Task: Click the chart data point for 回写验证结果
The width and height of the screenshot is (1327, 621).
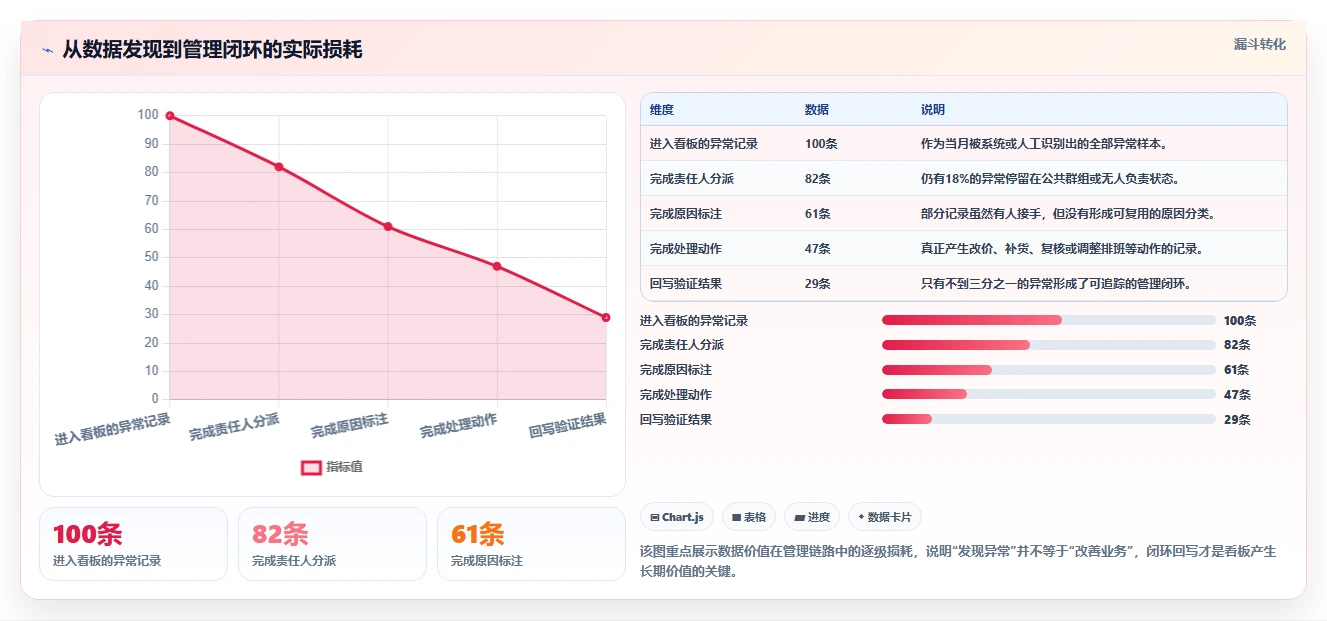Action: tap(606, 317)
